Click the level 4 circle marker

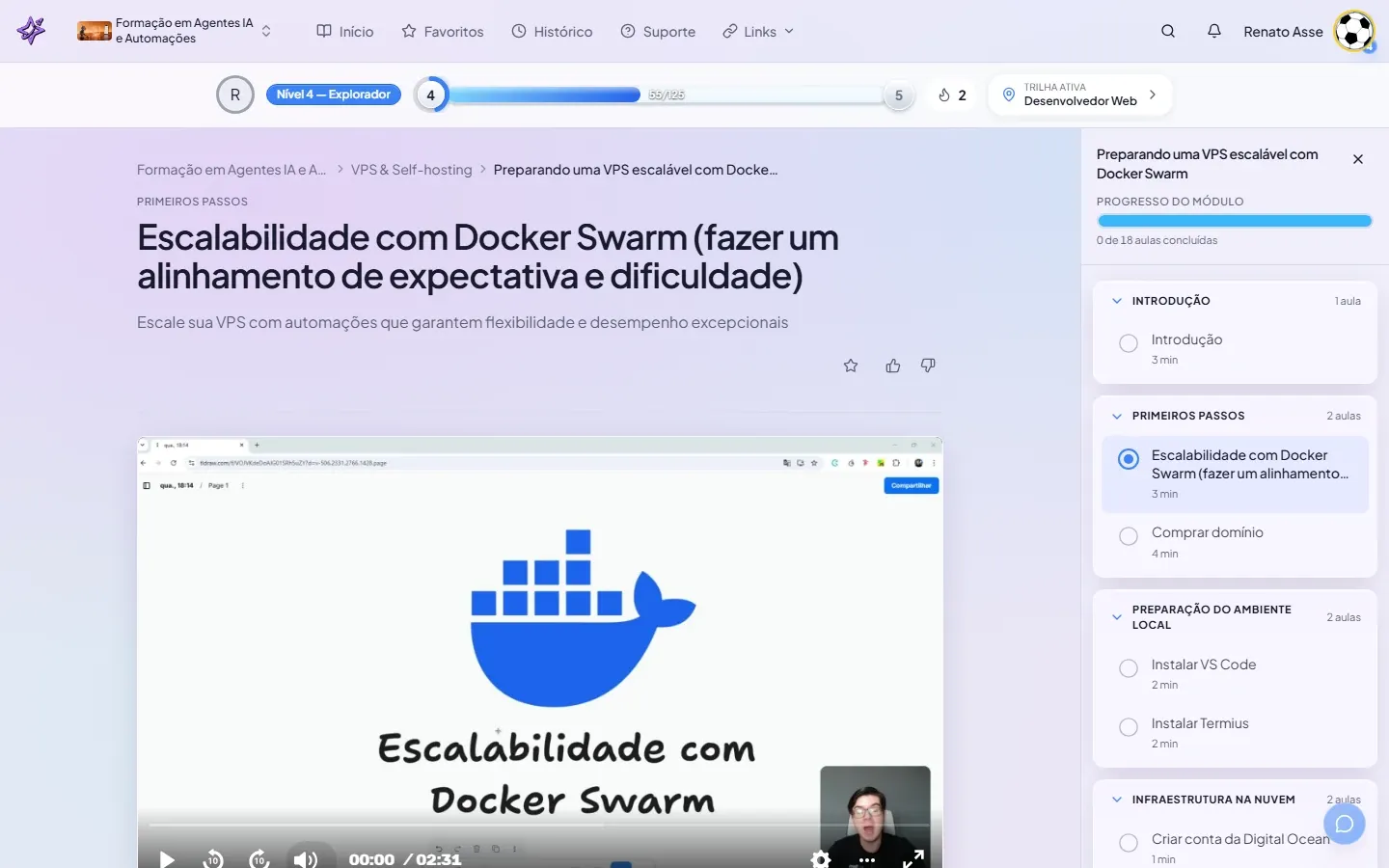pos(431,95)
